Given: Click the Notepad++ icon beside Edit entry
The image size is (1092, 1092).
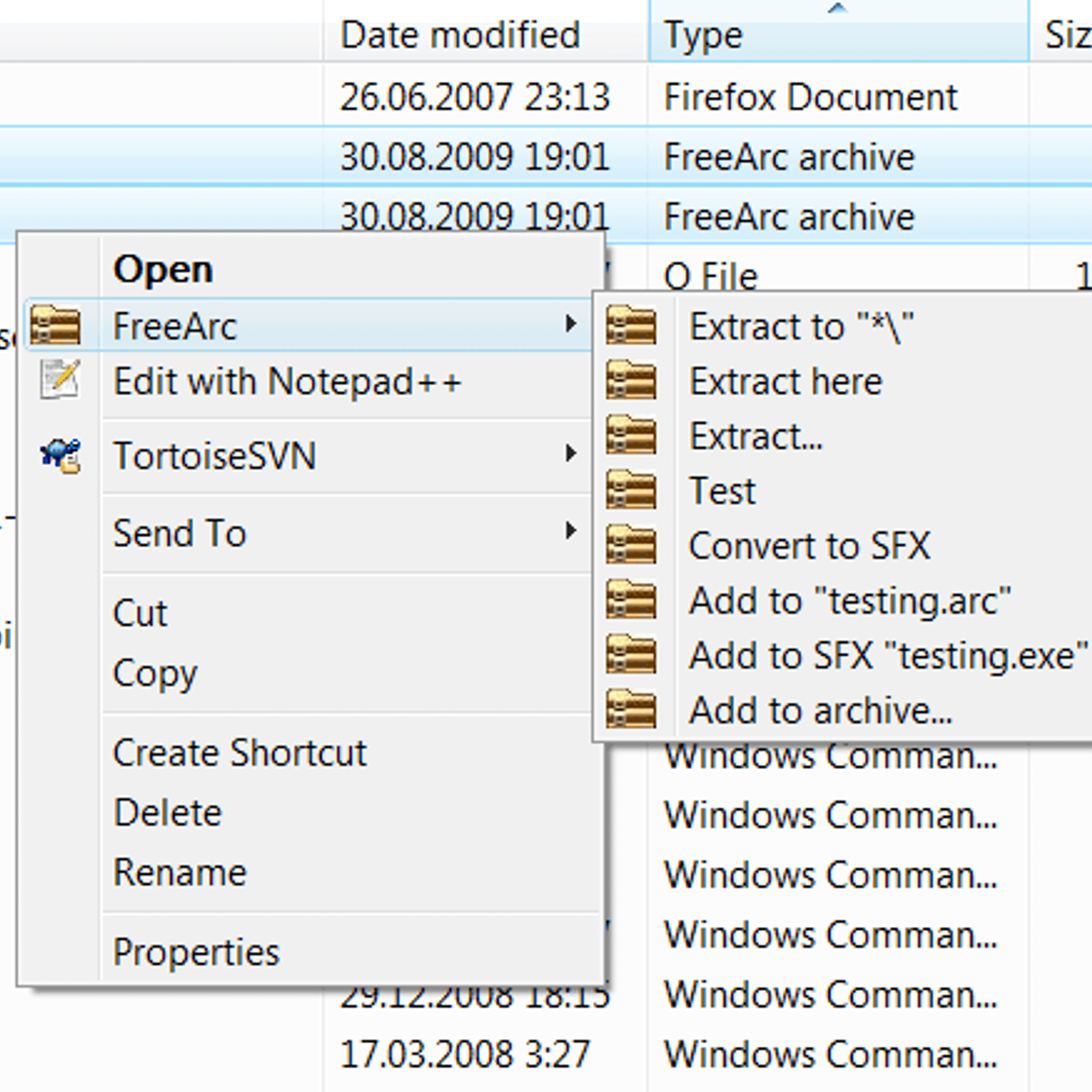Looking at the screenshot, I should coord(60,379).
